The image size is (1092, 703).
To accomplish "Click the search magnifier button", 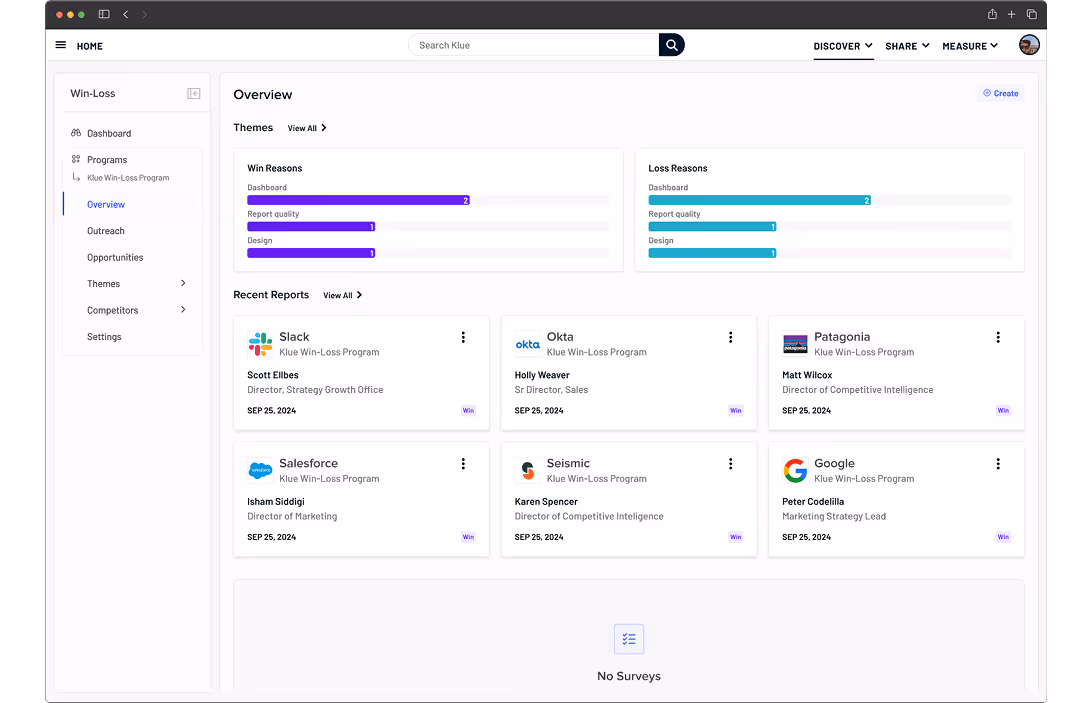I will 671,45.
